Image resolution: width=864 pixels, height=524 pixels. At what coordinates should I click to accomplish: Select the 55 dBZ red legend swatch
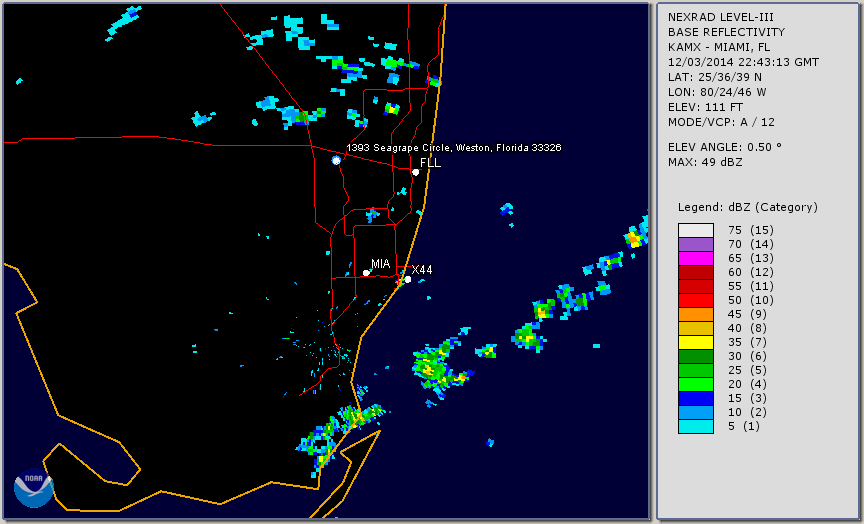coord(696,287)
